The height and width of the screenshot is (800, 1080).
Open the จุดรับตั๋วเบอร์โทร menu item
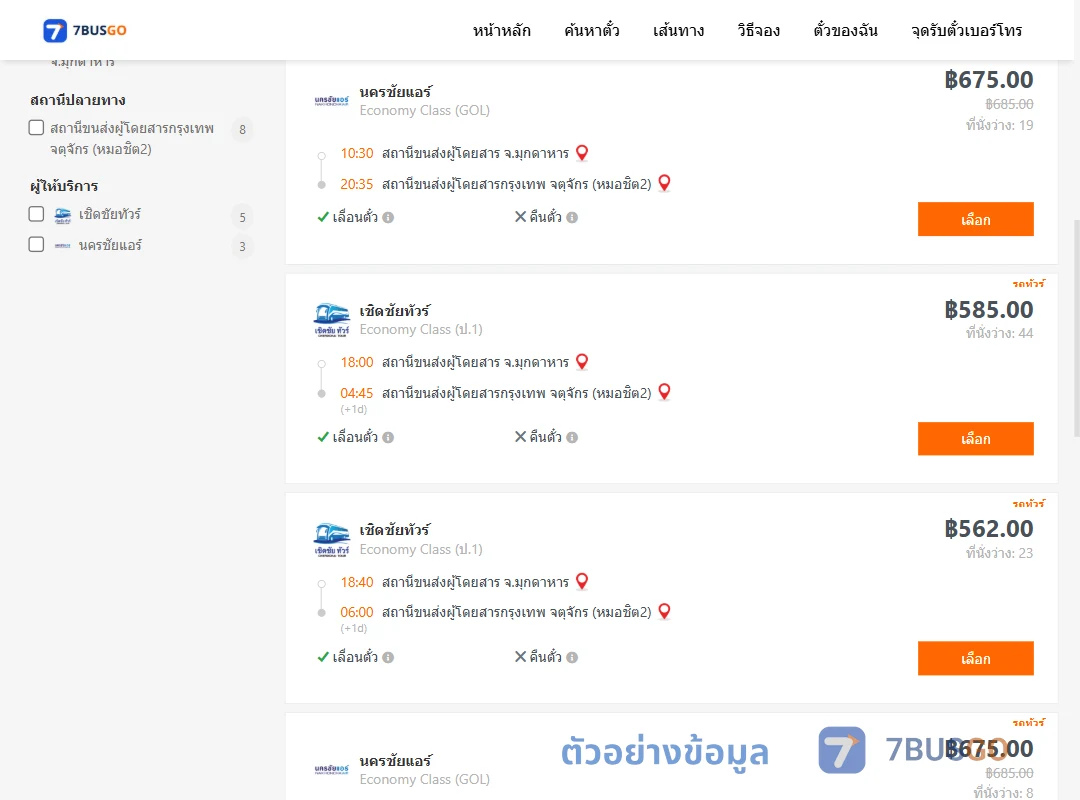point(966,30)
